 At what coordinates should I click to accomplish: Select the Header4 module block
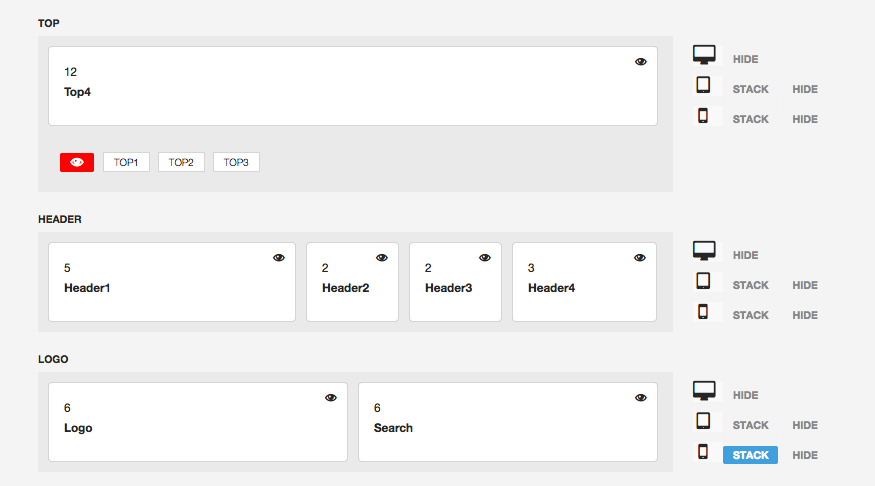pos(584,282)
